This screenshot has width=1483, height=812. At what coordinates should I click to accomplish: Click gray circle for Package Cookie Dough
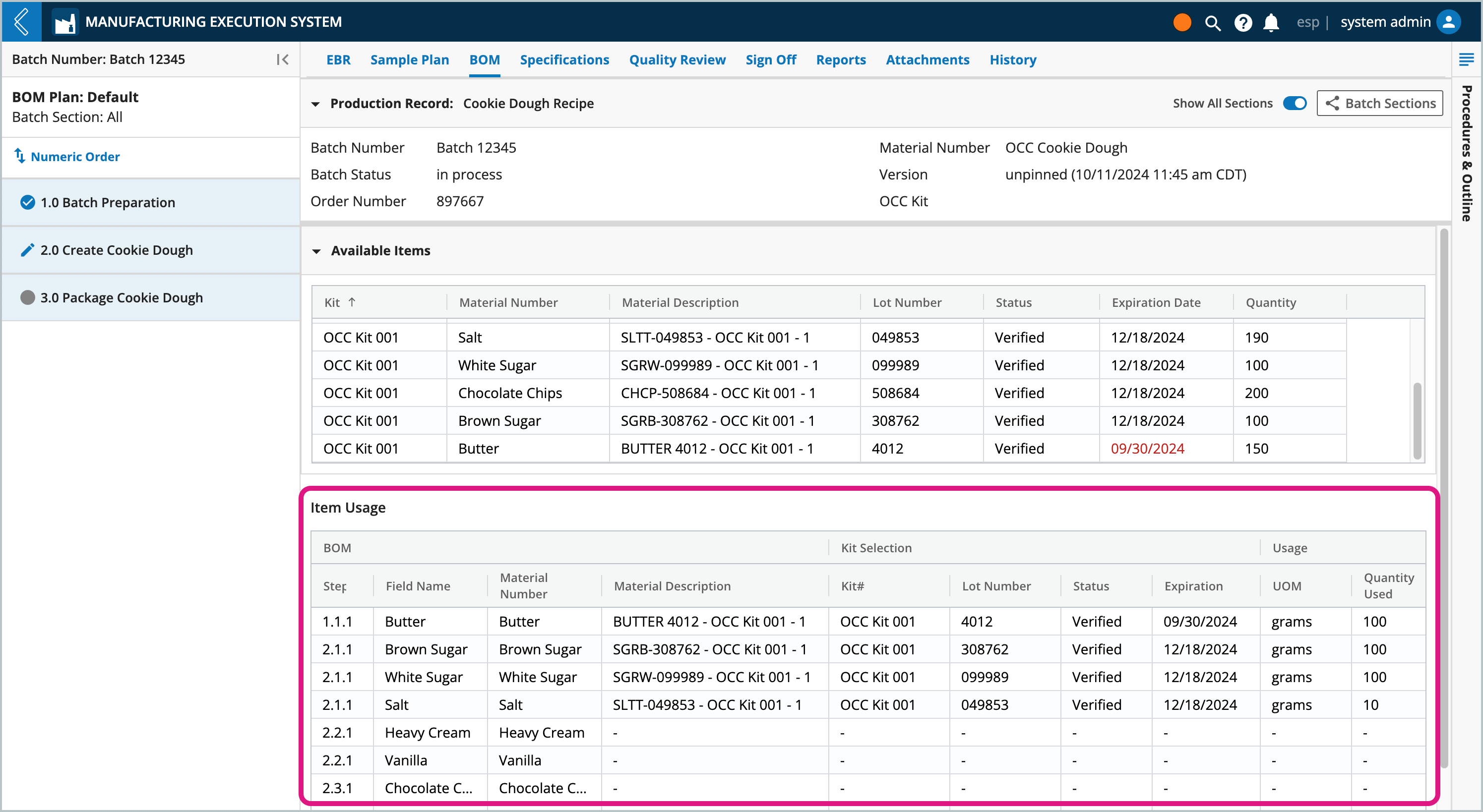27,297
